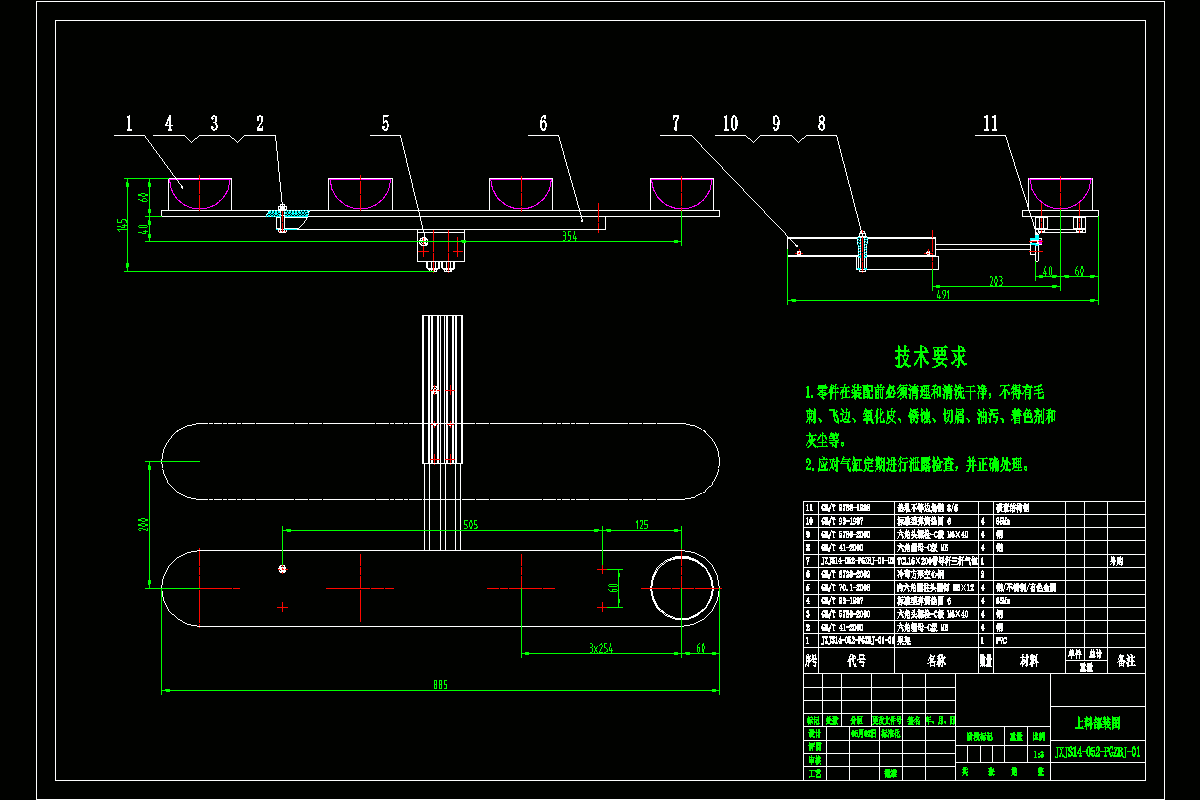Select the 595 dimension in plan view

(470, 524)
